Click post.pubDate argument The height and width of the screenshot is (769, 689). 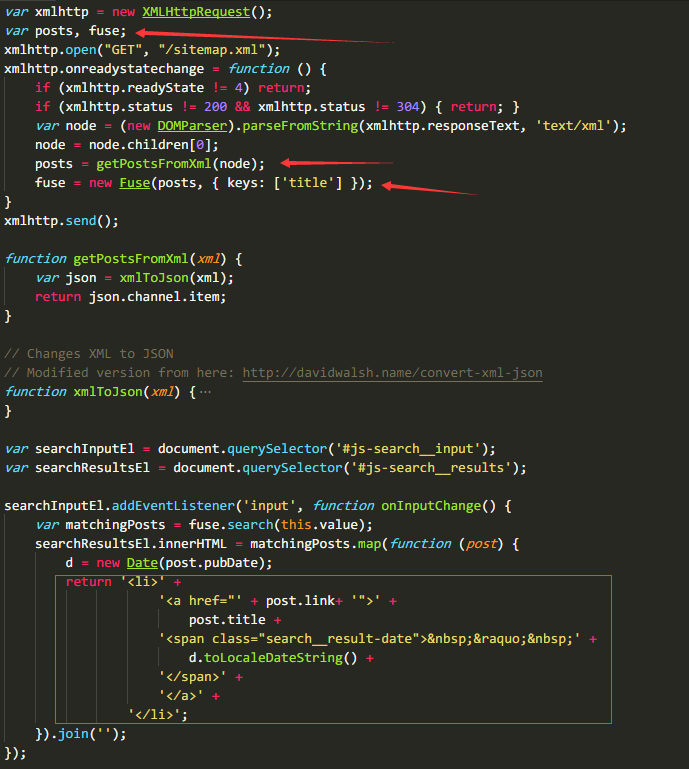point(211,563)
